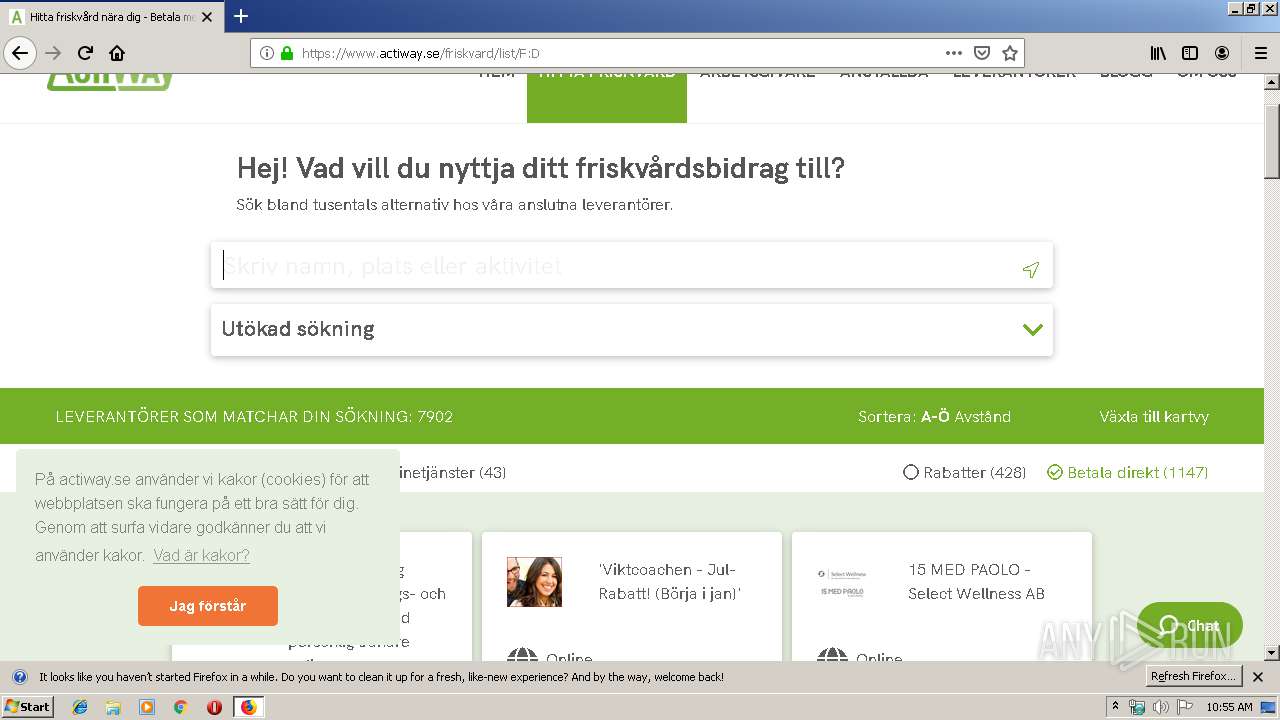Viewport: 1280px width, 720px height.
Task: Click the Show desktop button
Action: 1268,707
